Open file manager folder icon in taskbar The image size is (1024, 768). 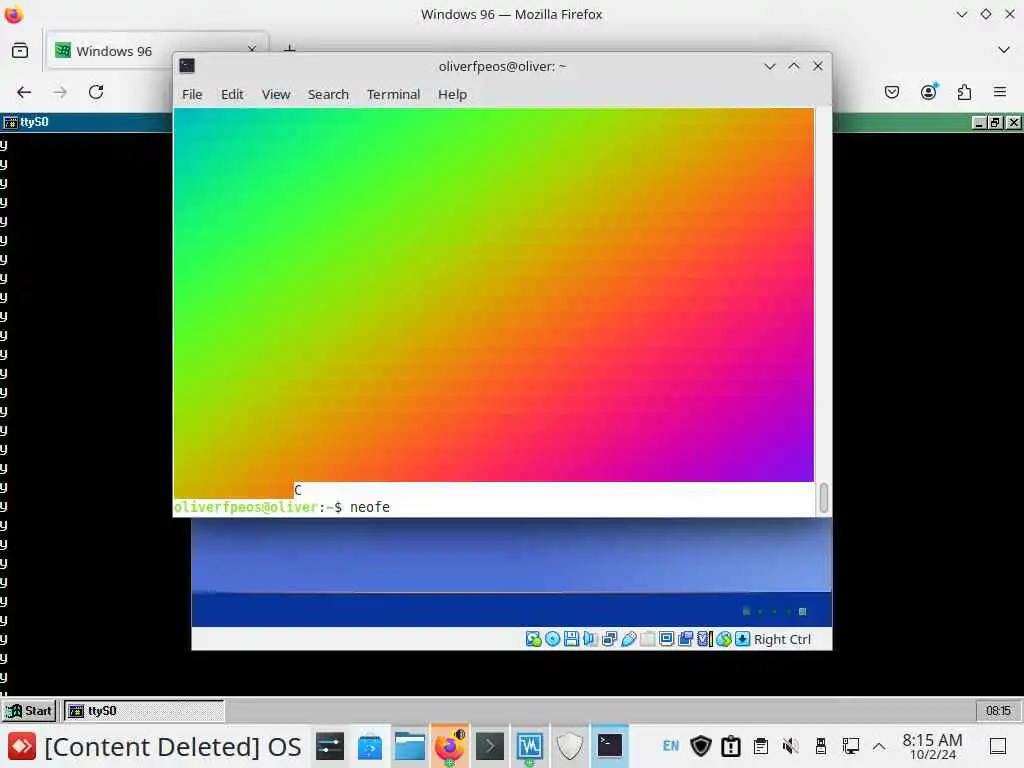tap(409, 746)
